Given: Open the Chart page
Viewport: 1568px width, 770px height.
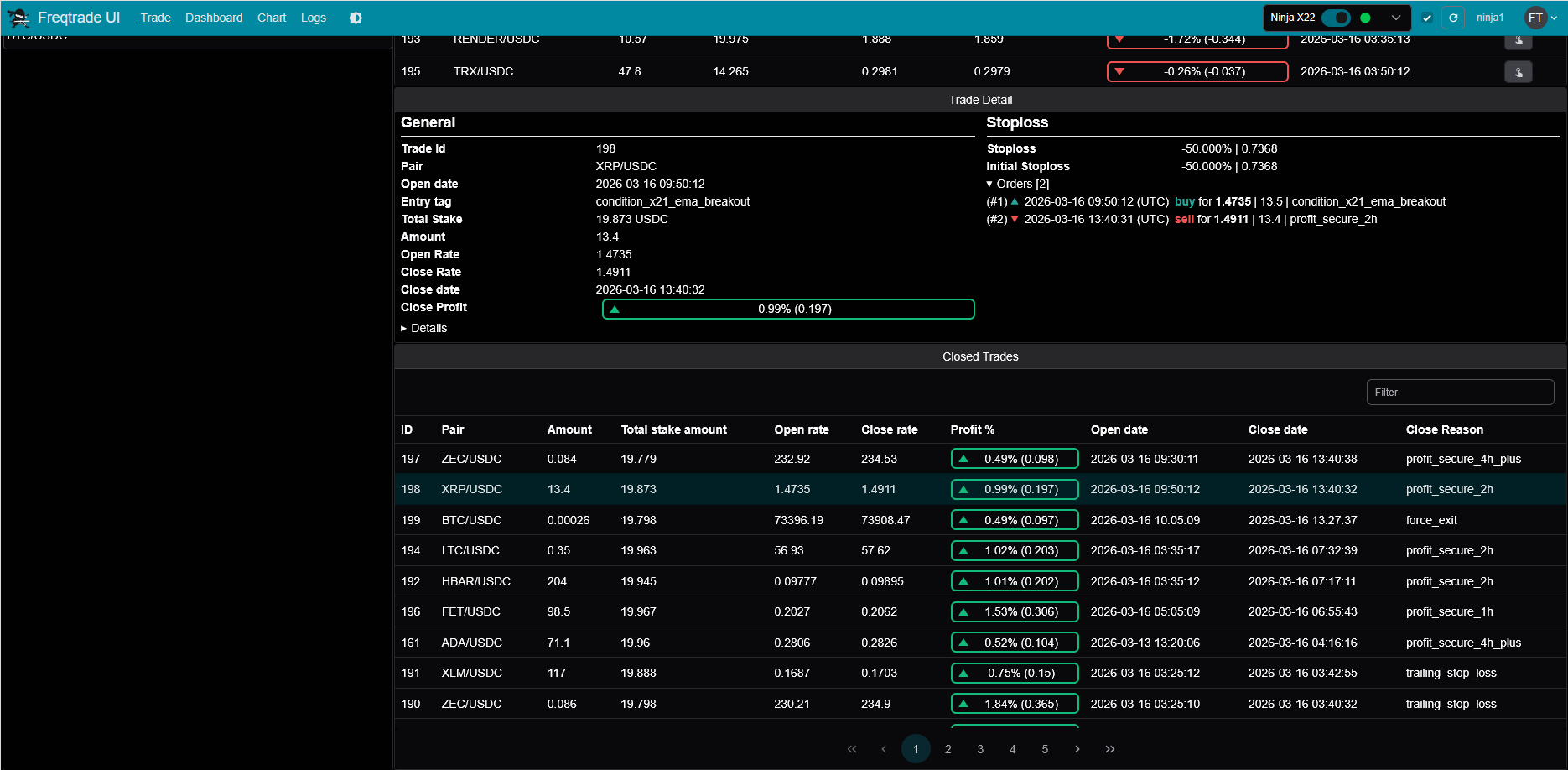Looking at the screenshot, I should pos(272,18).
